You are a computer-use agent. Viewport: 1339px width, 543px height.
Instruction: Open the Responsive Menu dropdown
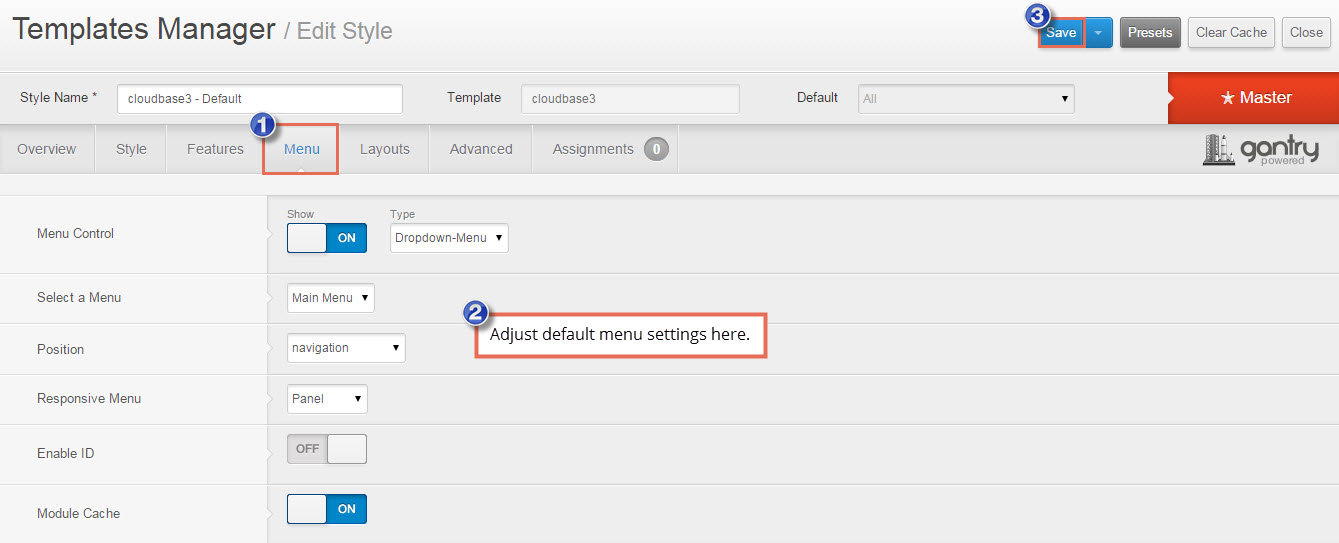(x=327, y=399)
